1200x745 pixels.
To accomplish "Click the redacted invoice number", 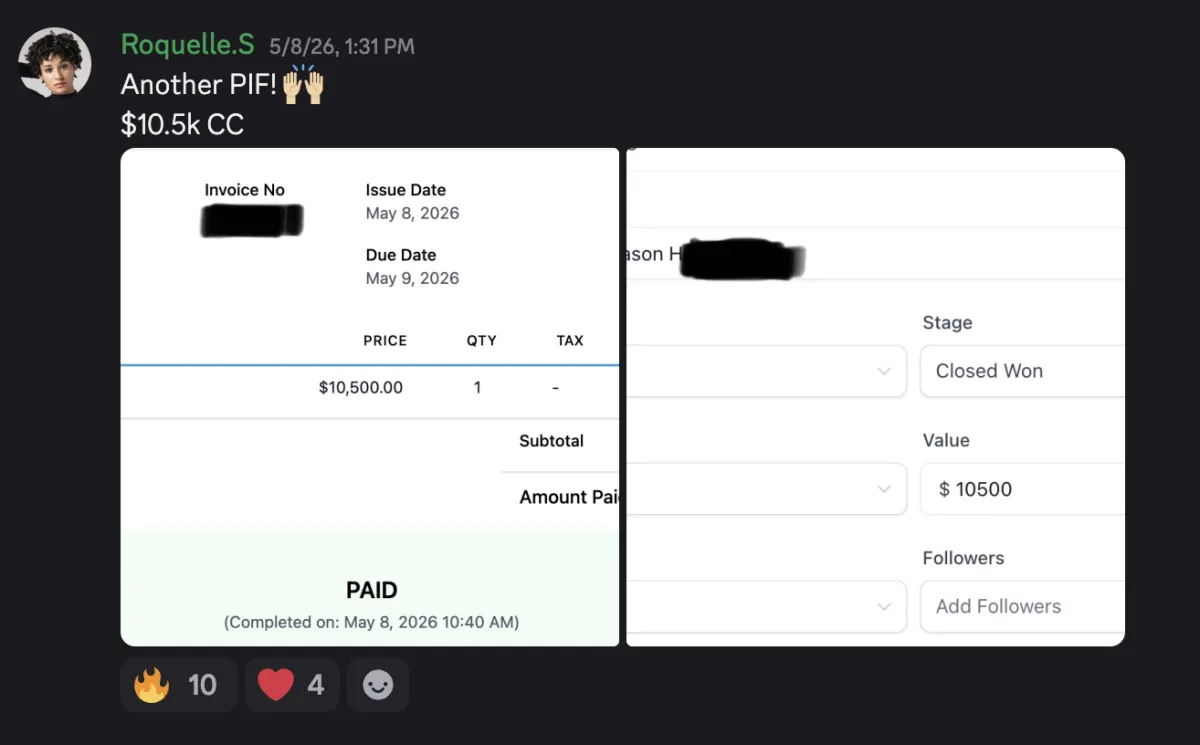I will (x=251, y=220).
